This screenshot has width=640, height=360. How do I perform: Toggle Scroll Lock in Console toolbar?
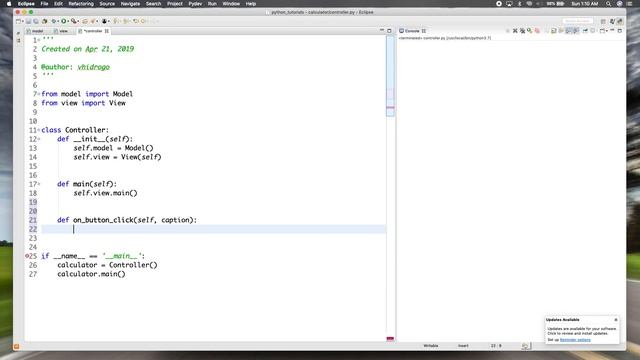(561, 31)
